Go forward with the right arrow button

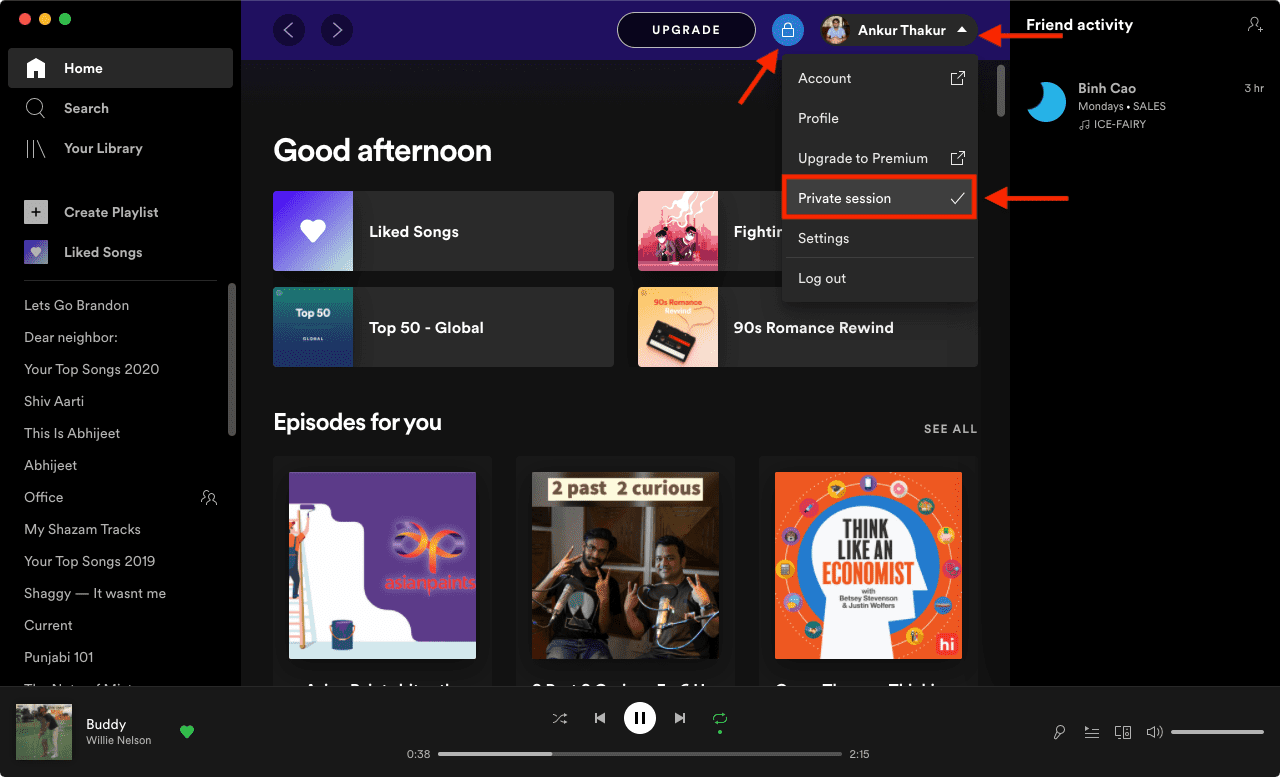(337, 30)
